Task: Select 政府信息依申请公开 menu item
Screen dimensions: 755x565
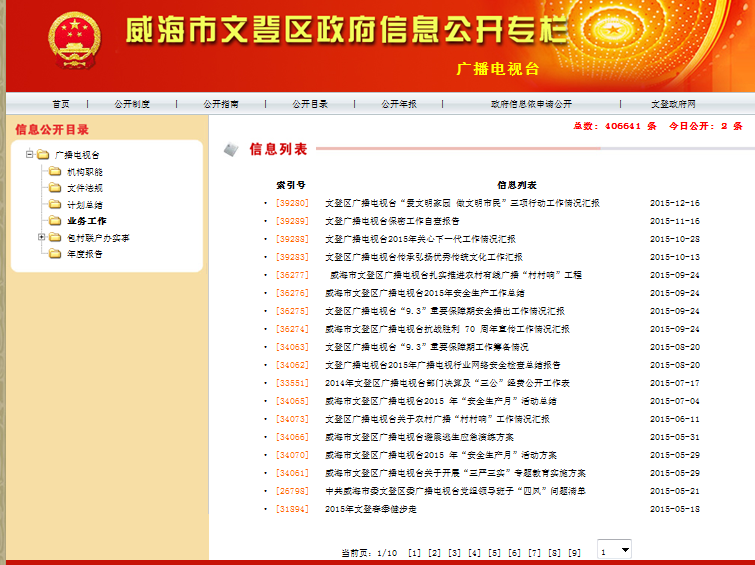Action: [x=531, y=104]
